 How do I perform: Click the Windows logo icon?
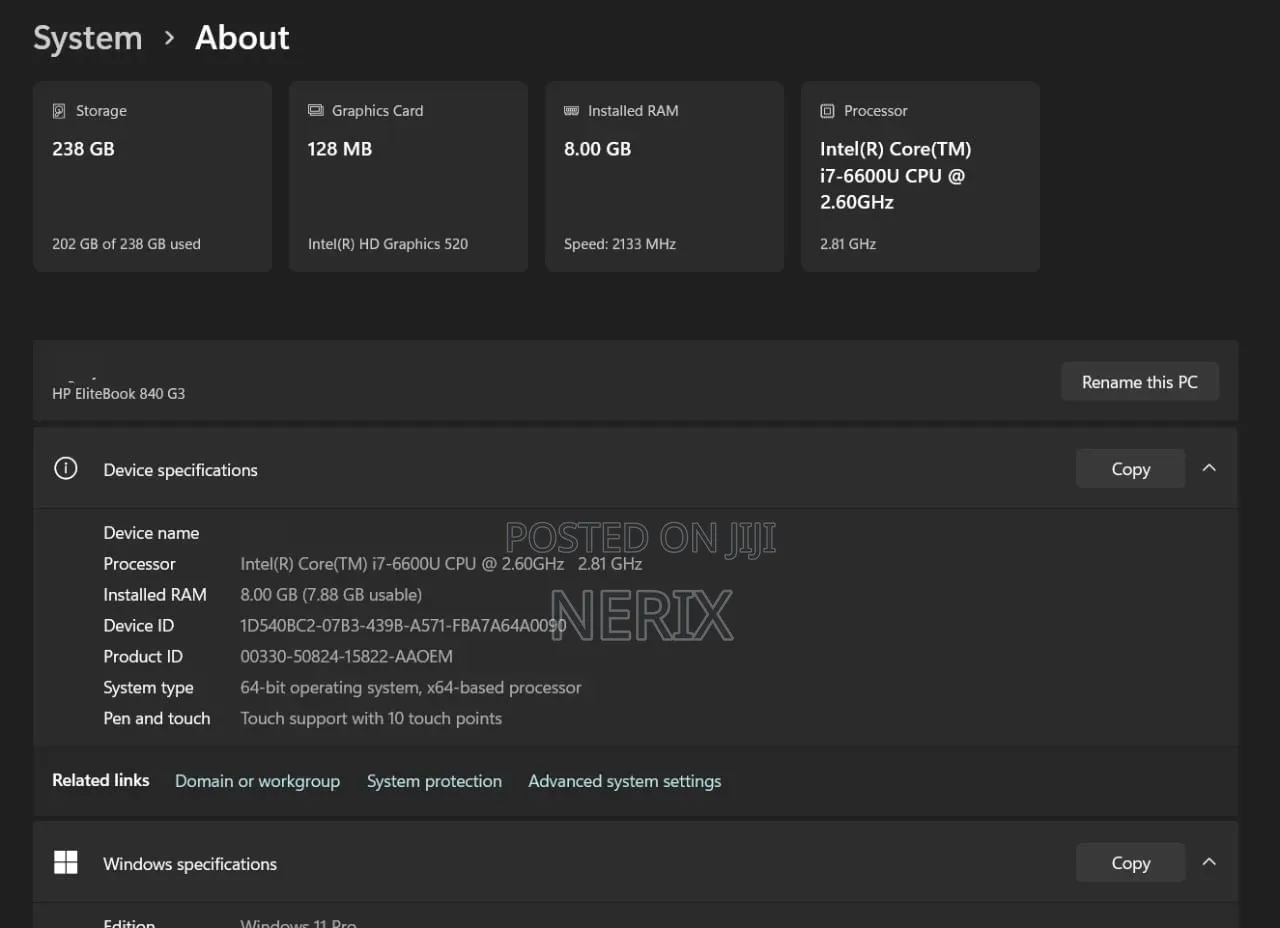point(65,862)
